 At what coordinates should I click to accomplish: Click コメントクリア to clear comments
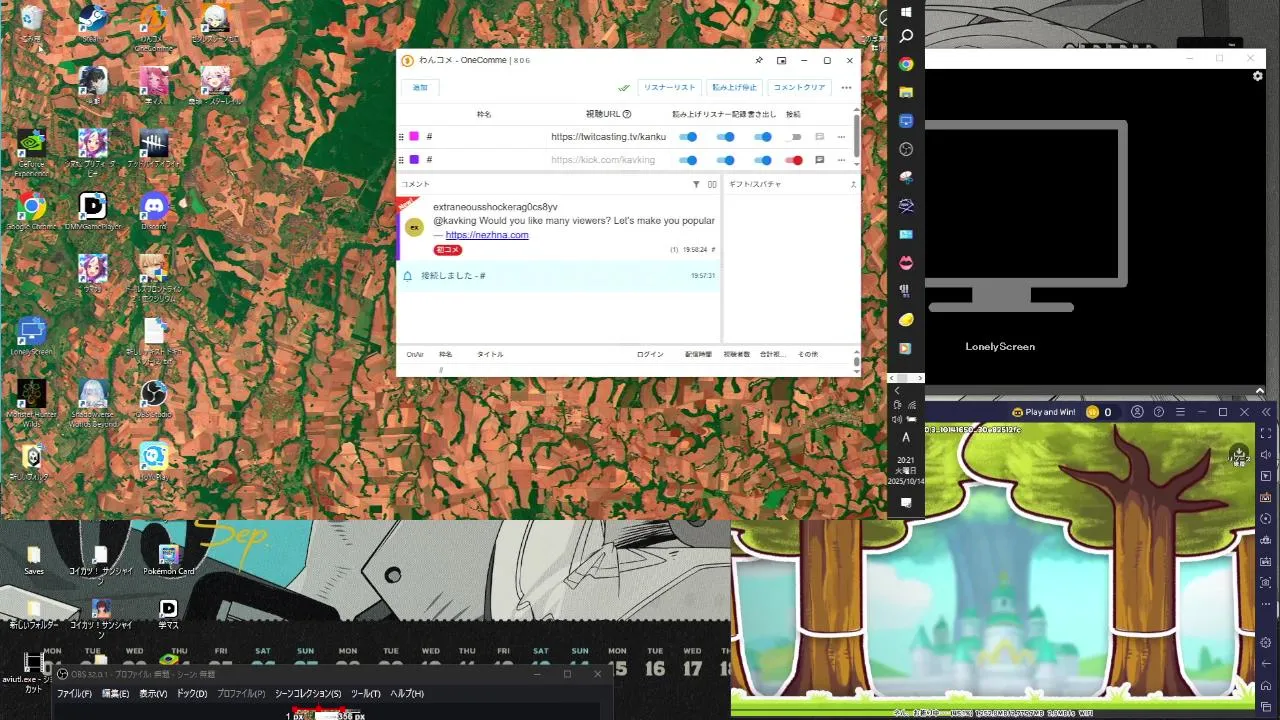[799, 88]
